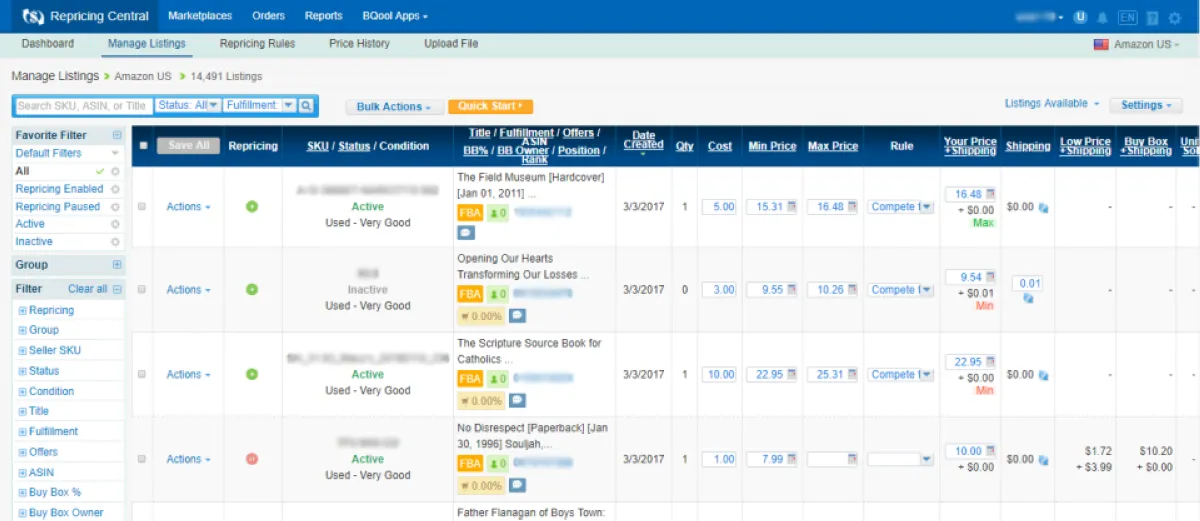1200x521 pixels.
Task: Open the Reports menu
Action: (324, 16)
